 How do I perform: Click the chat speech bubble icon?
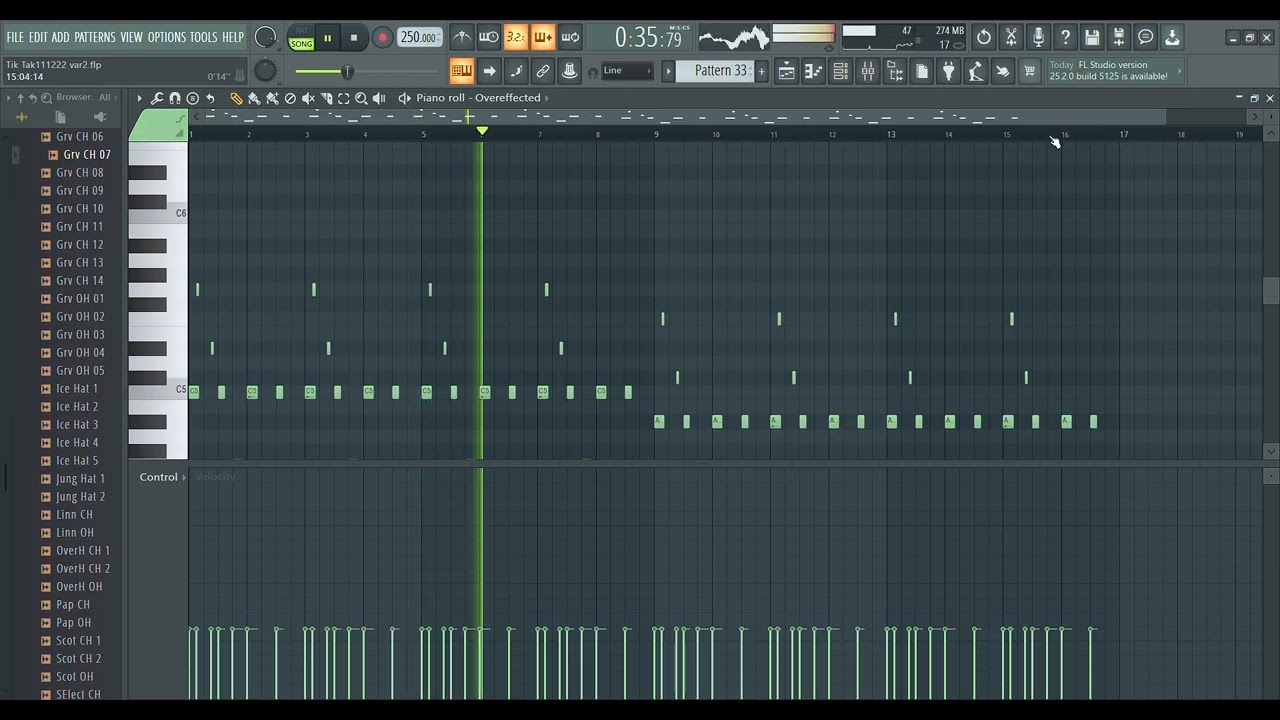[1146, 38]
